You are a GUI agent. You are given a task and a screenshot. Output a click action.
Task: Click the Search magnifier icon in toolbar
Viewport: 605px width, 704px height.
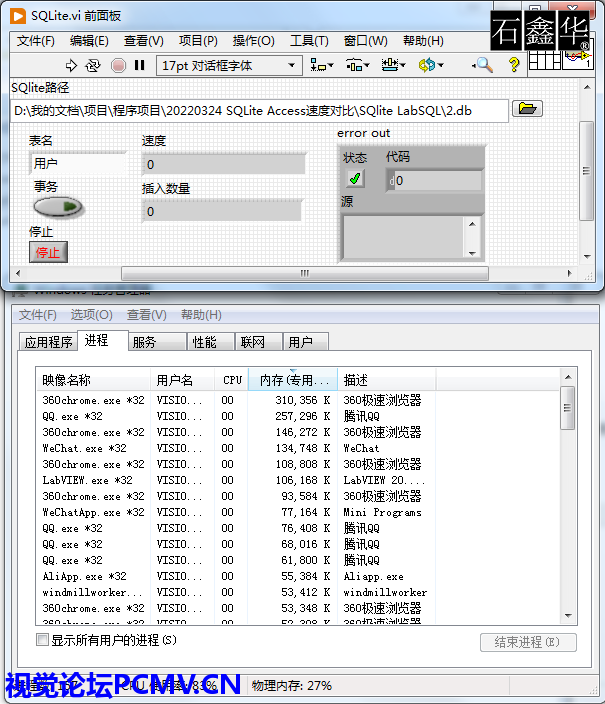point(483,66)
